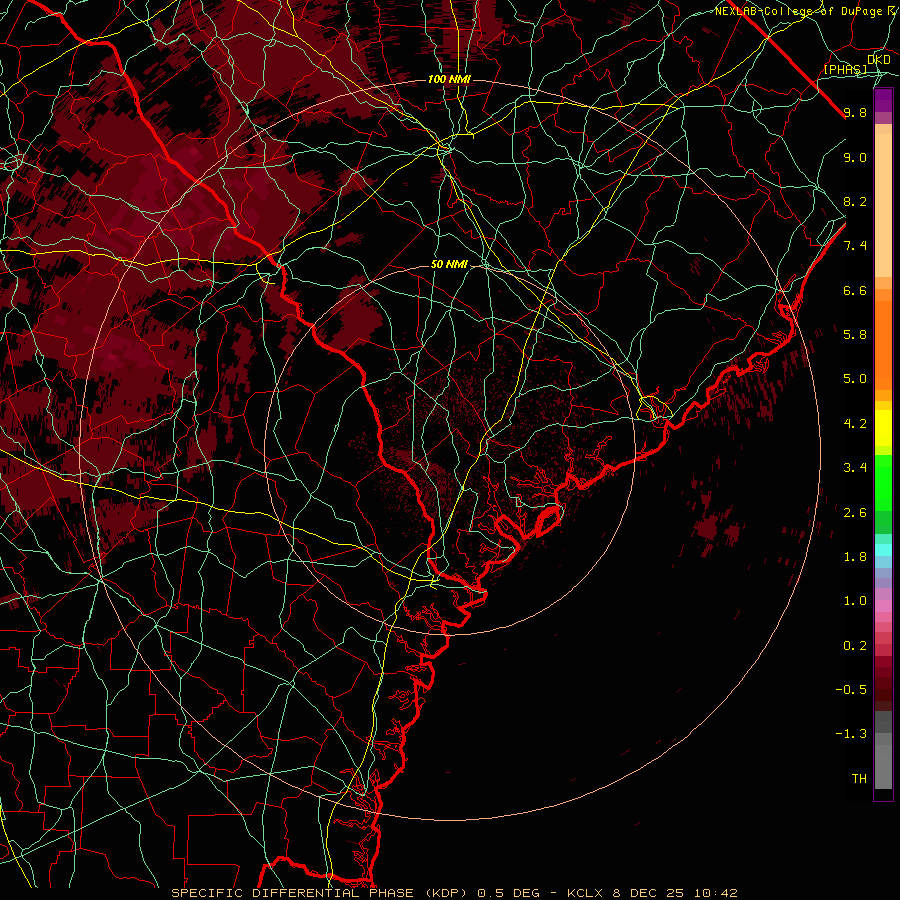Select the 4.2 legend value

[855, 424]
